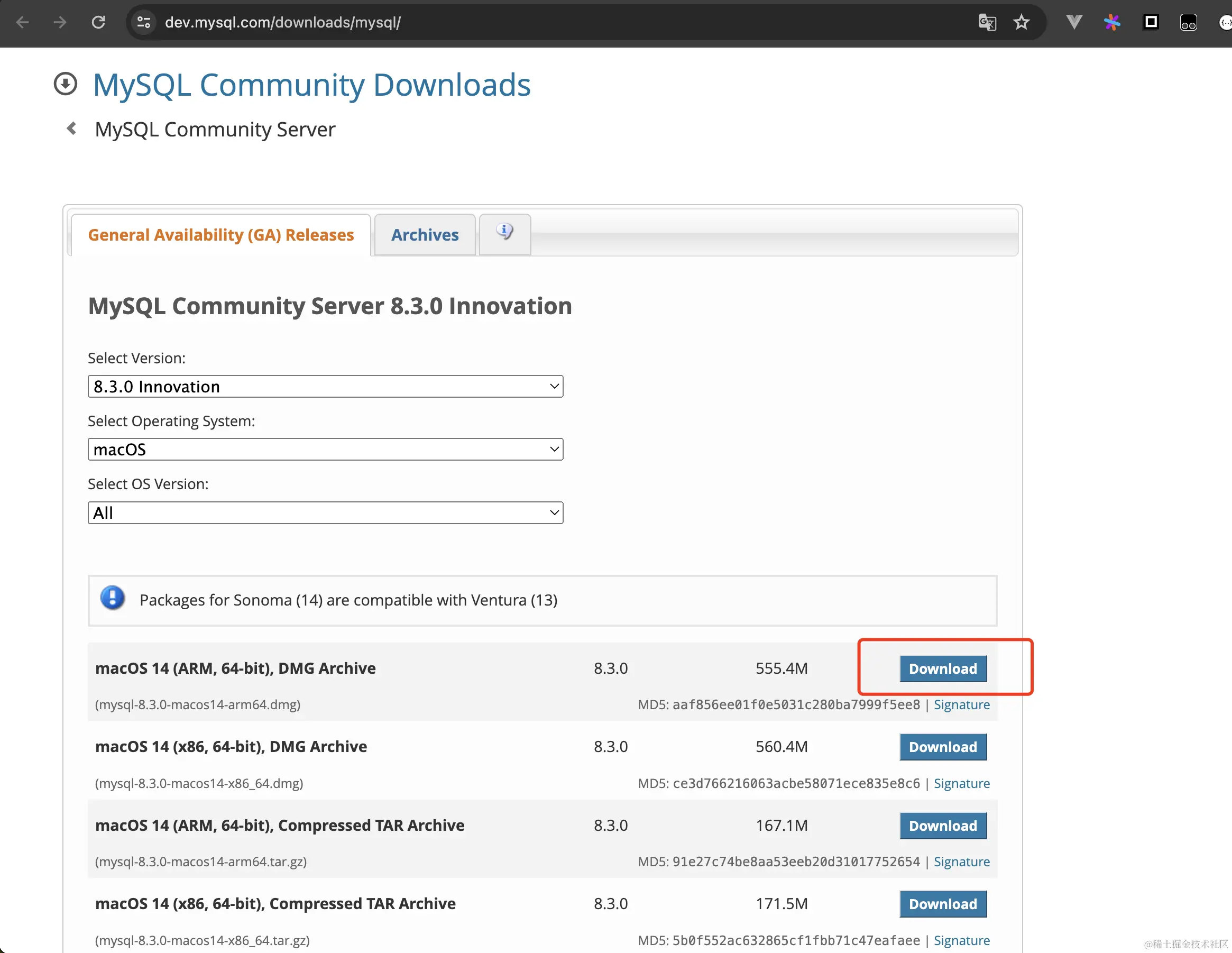This screenshot has height=953, width=1232.
Task: Open the Select OS Version dropdown
Action: click(x=325, y=513)
